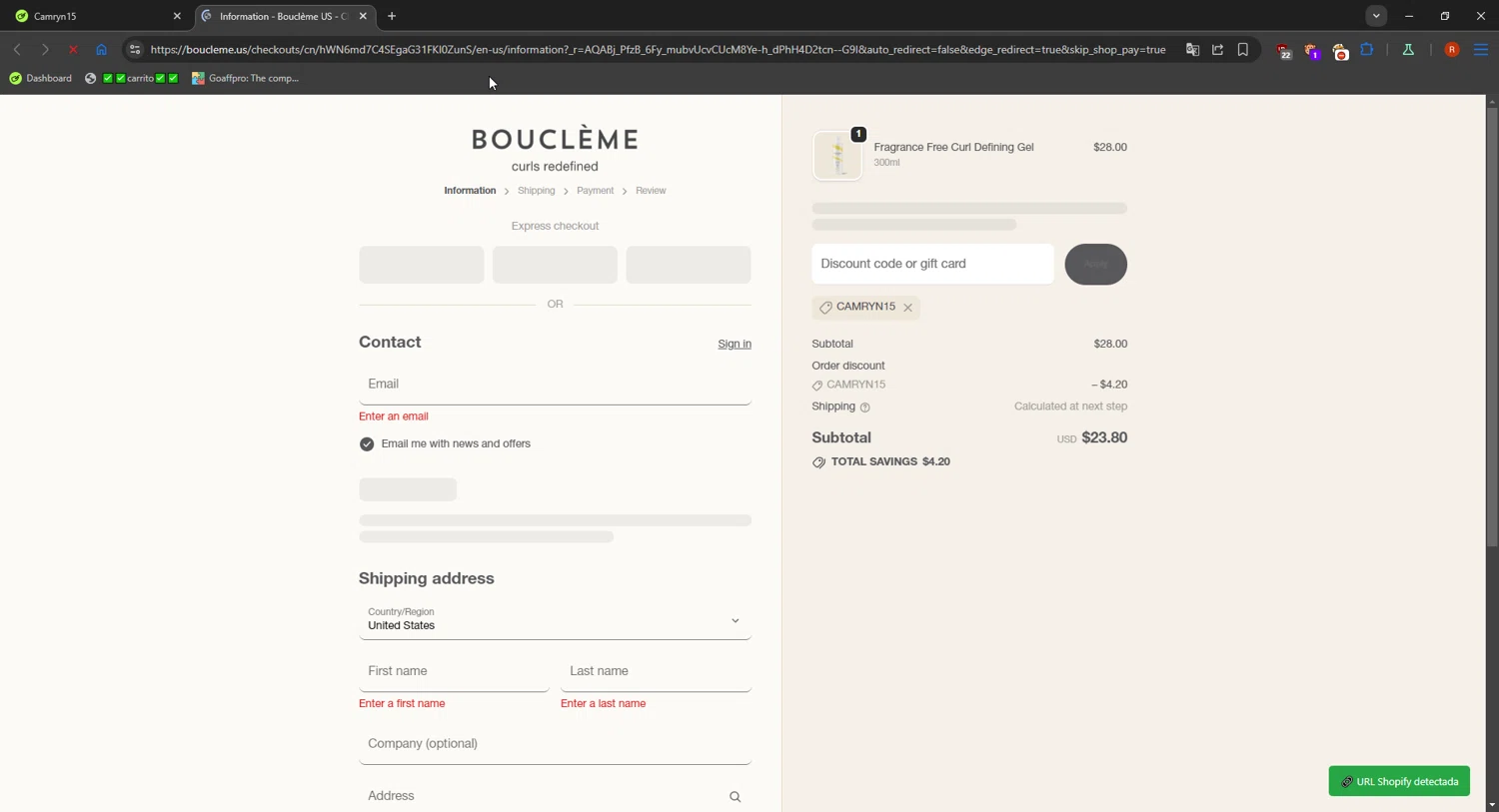Image resolution: width=1499 pixels, height=812 pixels.
Task: Open the cookie extension with purple badge 1
Action: pyautogui.click(x=1312, y=50)
